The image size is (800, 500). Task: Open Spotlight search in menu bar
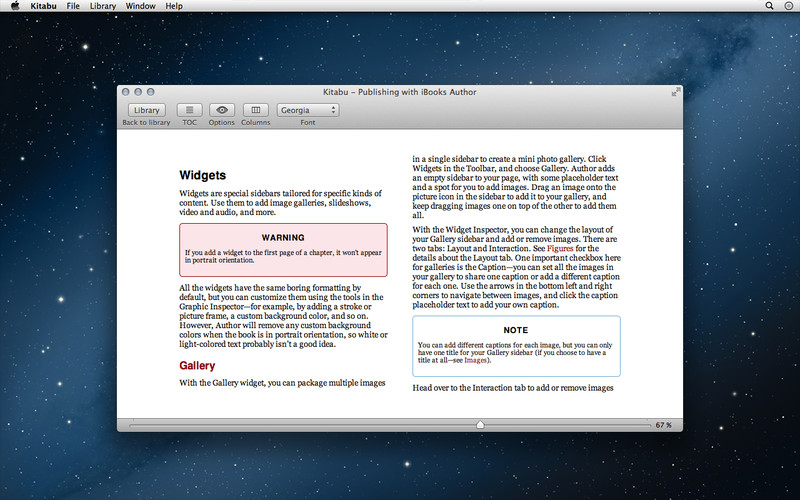(769, 6)
